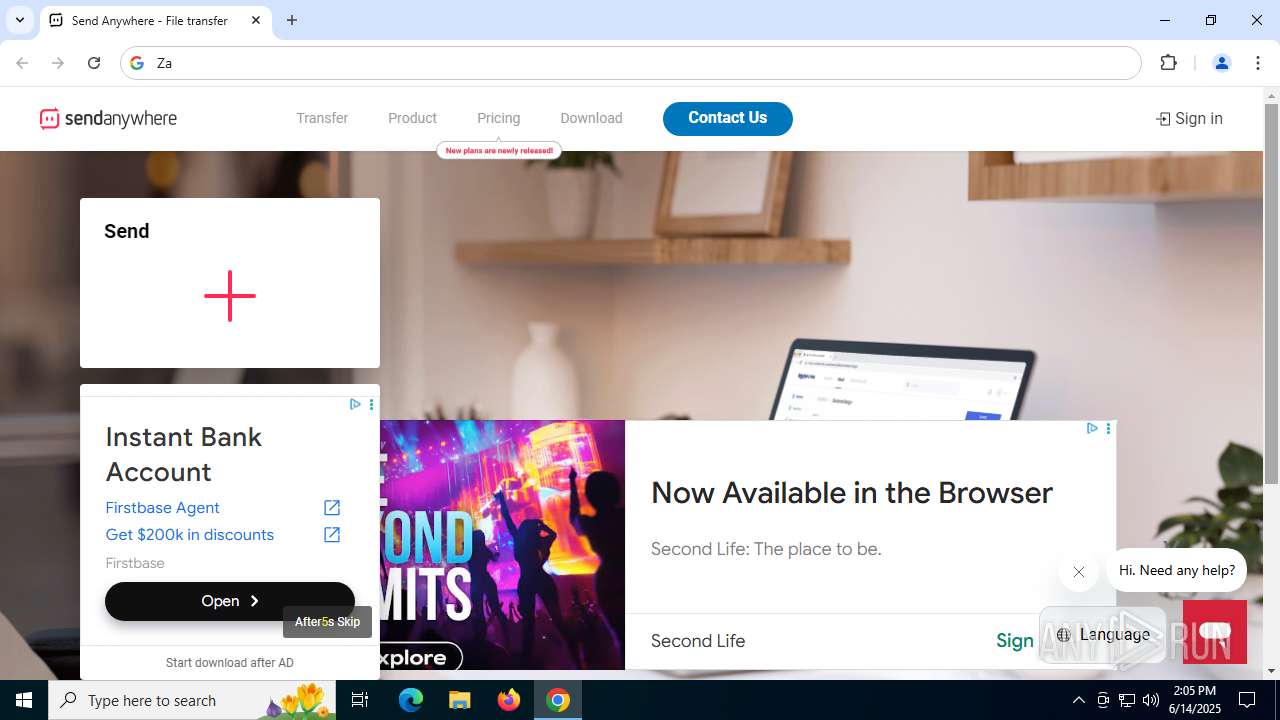Show hidden system tray icons
Viewport: 1280px width, 720px height.
click(1078, 700)
